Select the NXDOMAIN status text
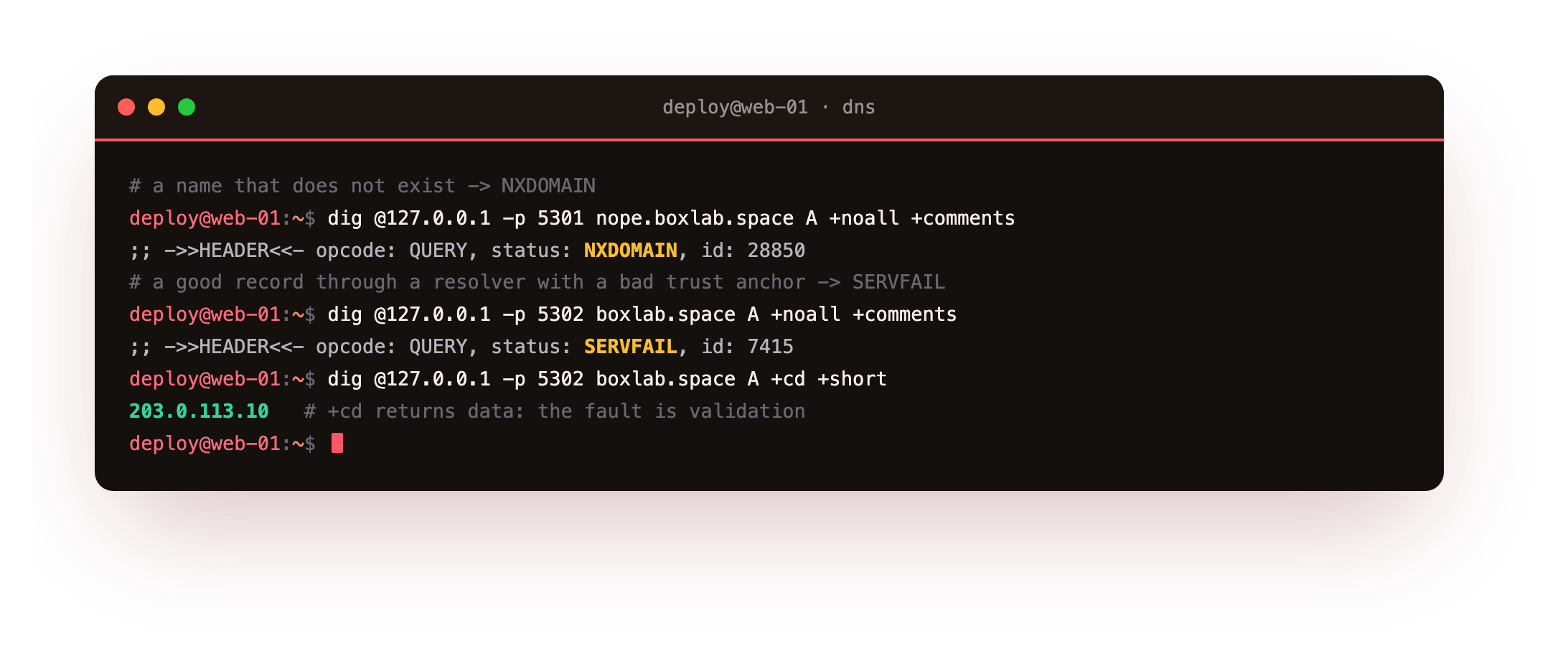The height and width of the screenshot is (664, 1568). 630,251
